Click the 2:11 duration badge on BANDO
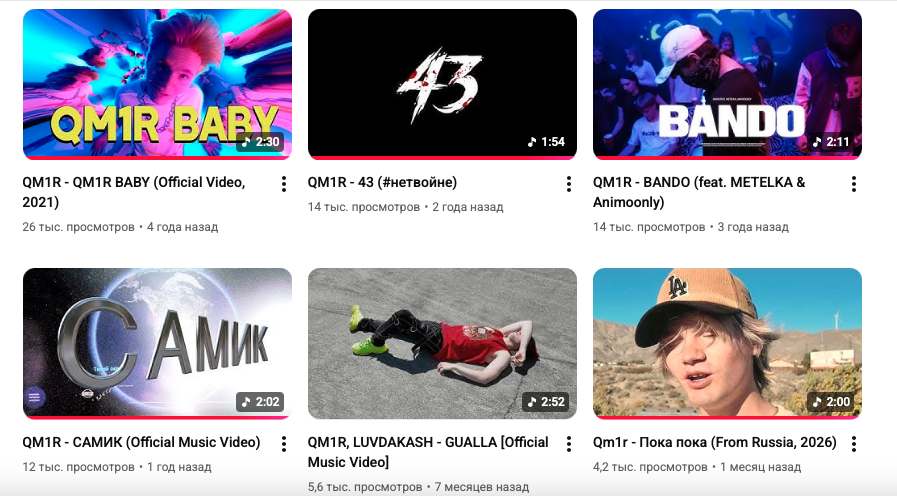Screen dimensions: 897x496 coord(831,141)
